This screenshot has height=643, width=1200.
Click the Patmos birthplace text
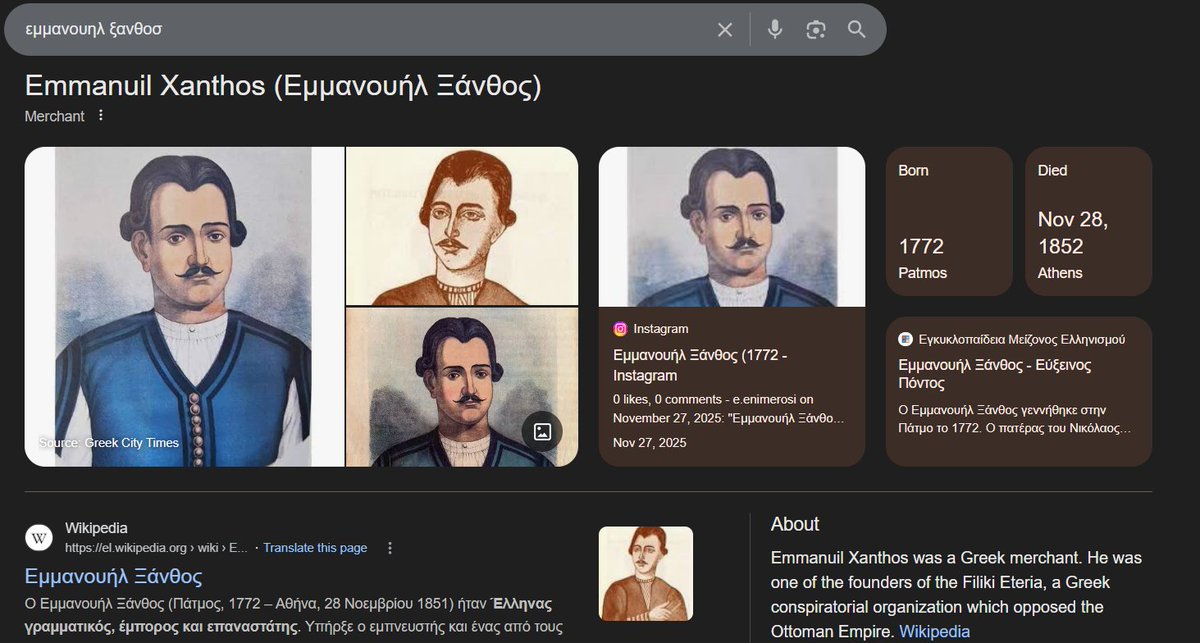coord(923,273)
